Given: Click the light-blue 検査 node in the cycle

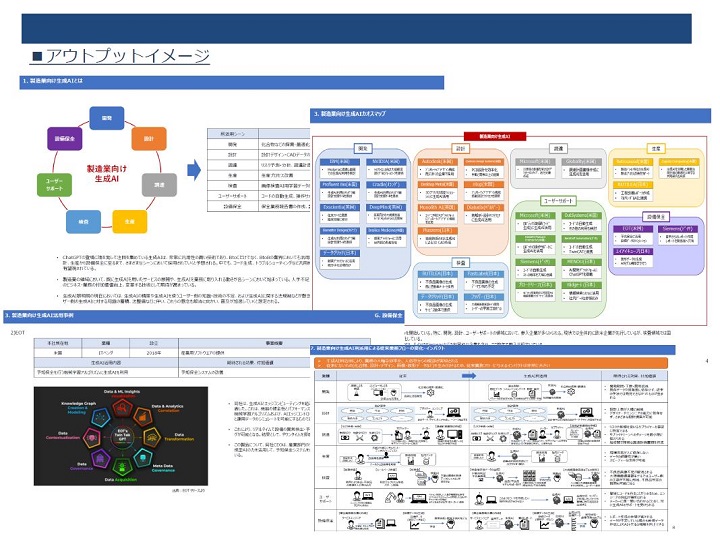Looking at the screenshot, I should 83,221.
